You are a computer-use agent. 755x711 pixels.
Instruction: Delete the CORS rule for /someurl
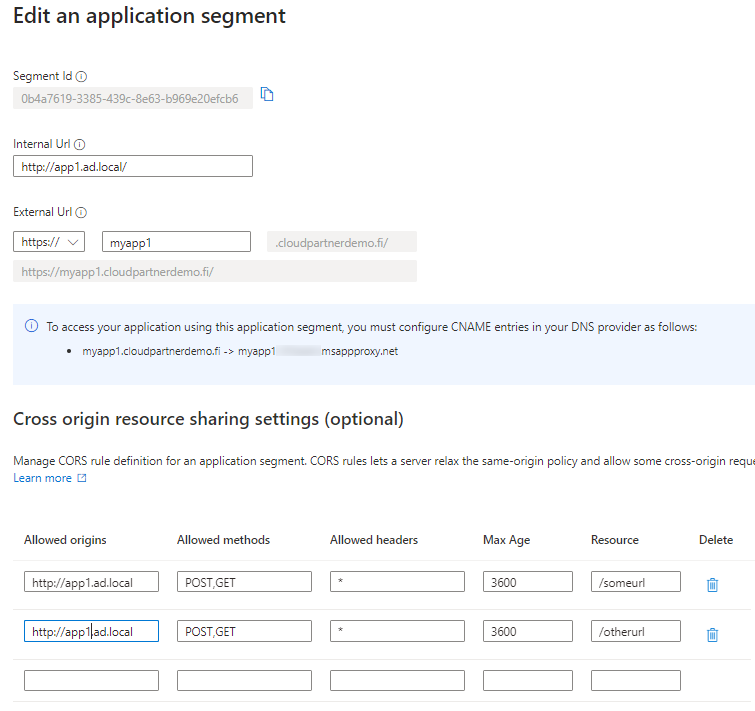(x=712, y=584)
